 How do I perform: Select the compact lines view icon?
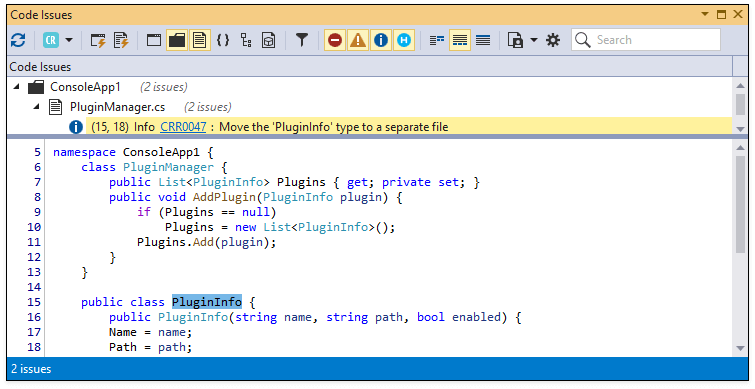437,40
